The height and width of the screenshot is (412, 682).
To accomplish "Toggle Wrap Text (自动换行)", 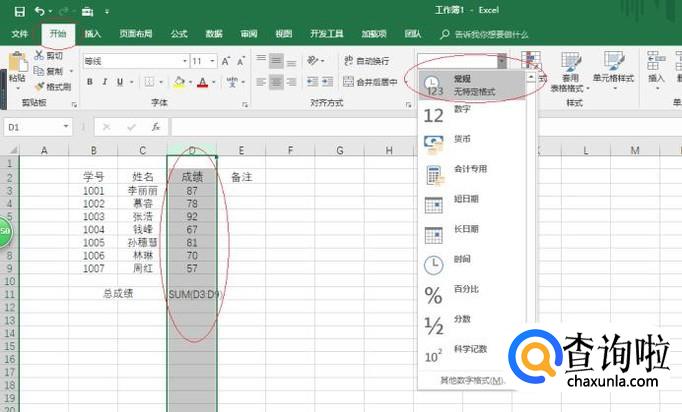I will (366, 60).
